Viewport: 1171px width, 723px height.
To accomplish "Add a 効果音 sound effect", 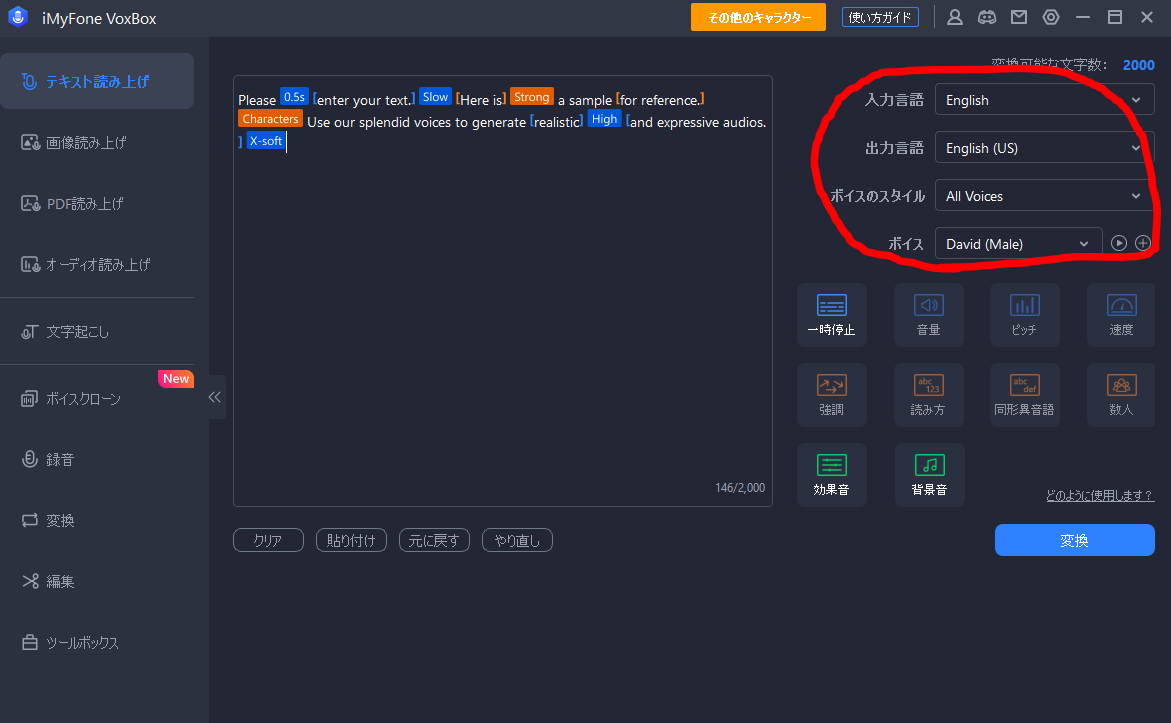I will pos(831,474).
